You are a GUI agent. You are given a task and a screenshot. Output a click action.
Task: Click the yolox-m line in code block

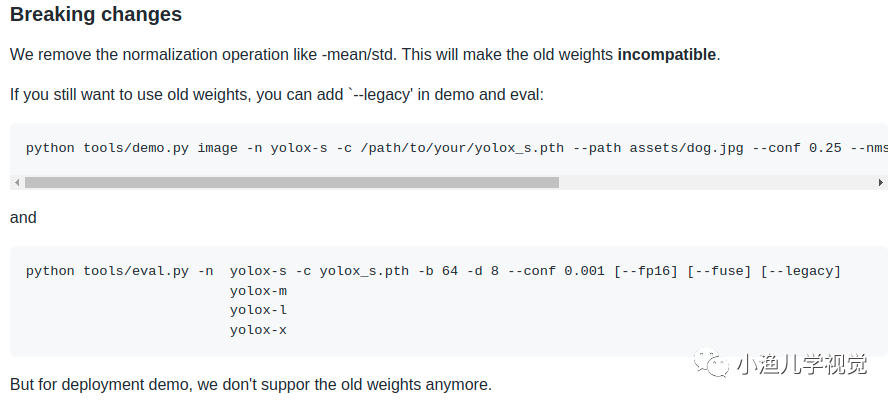pos(258,291)
